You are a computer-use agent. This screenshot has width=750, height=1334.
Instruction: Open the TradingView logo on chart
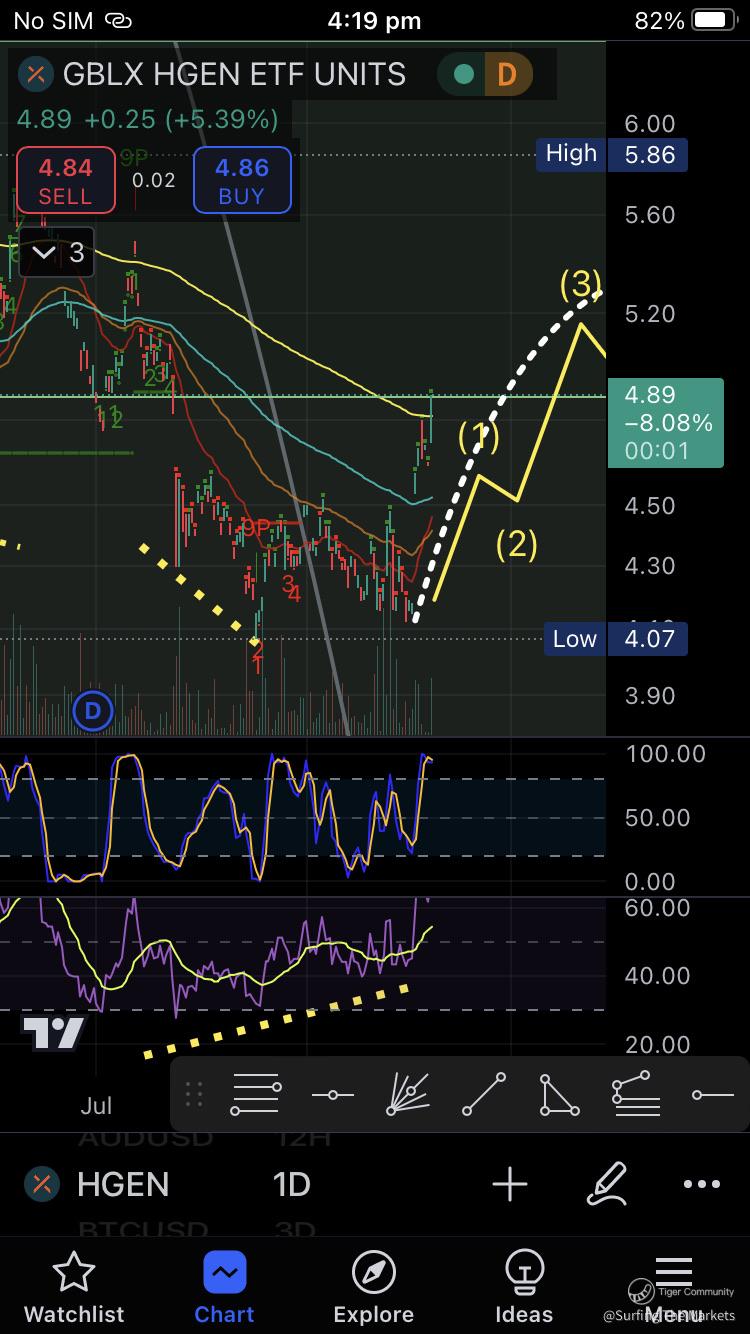click(55, 1033)
